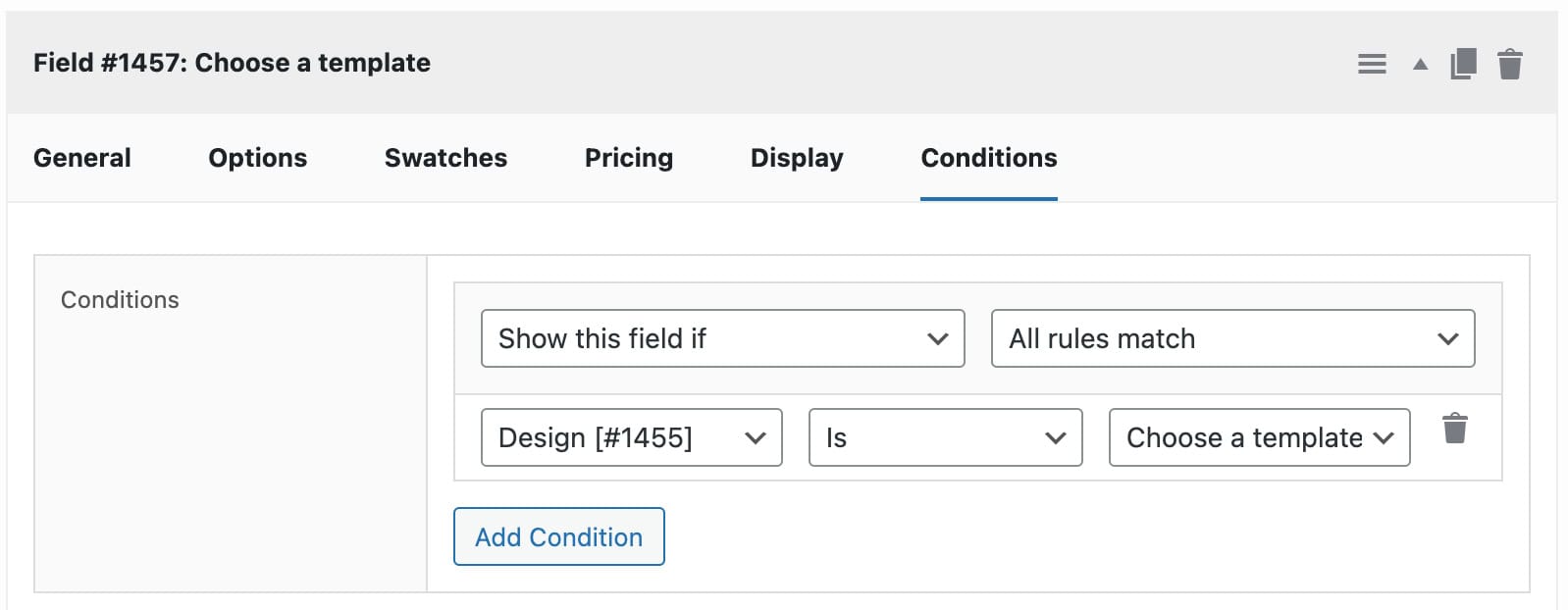Click the Conditions label in left column
Image resolution: width=1568 pixels, height=610 pixels.
click(x=120, y=300)
